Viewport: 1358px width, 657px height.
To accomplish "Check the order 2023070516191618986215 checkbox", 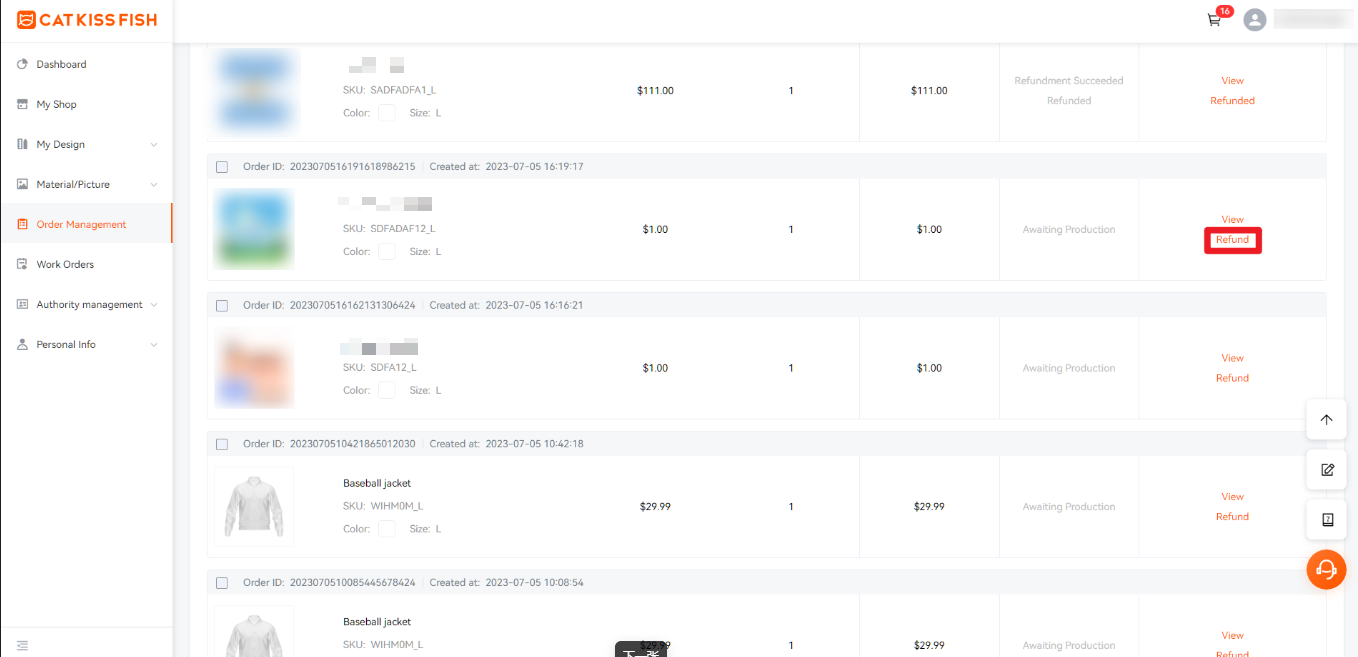I will [x=222, y=167].
